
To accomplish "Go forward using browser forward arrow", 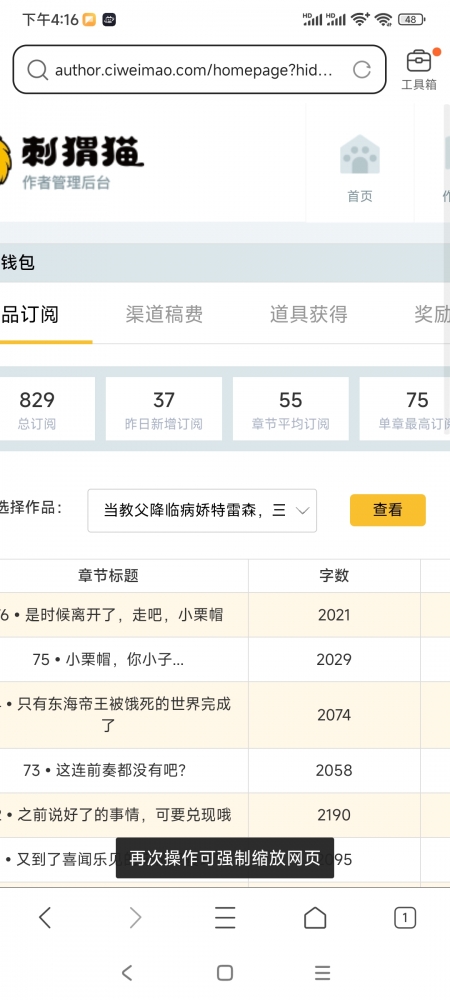I will [x=135, y=918].
